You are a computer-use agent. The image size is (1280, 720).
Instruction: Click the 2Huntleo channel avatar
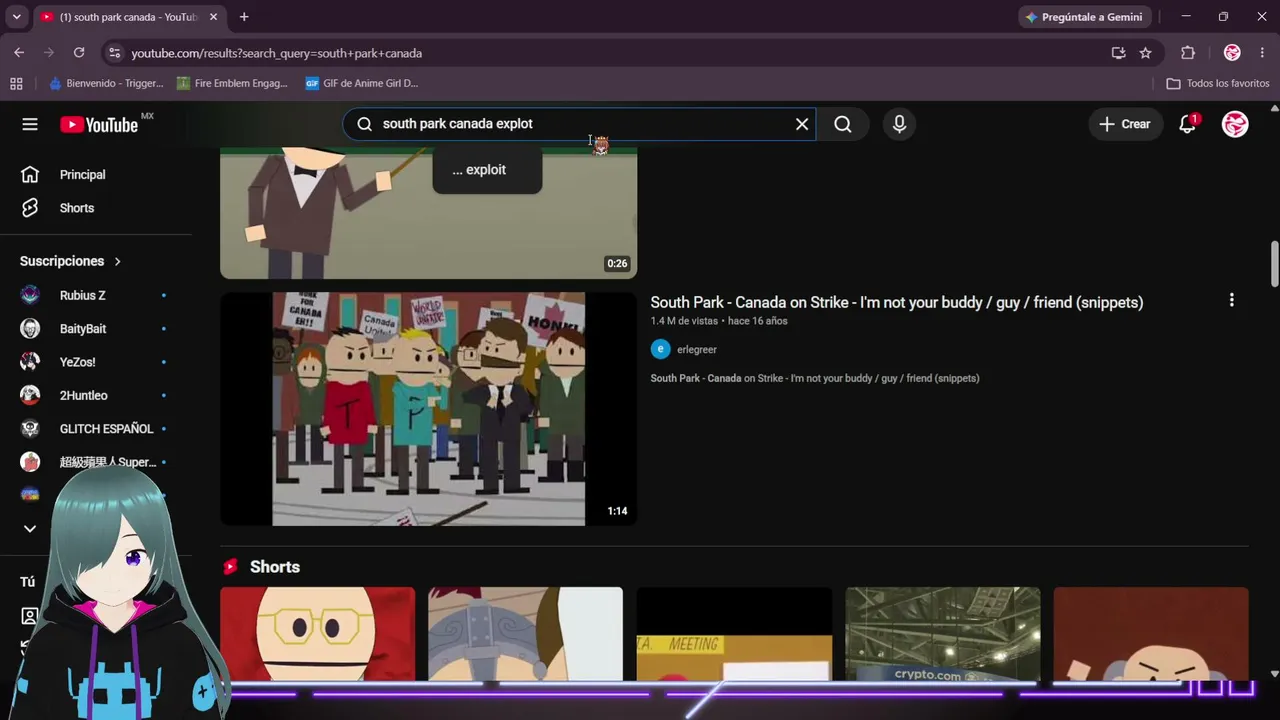tap(30, 395)
